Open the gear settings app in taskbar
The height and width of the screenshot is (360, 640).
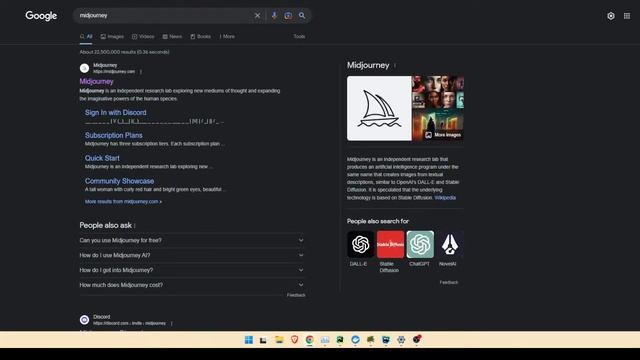[401, 340]
